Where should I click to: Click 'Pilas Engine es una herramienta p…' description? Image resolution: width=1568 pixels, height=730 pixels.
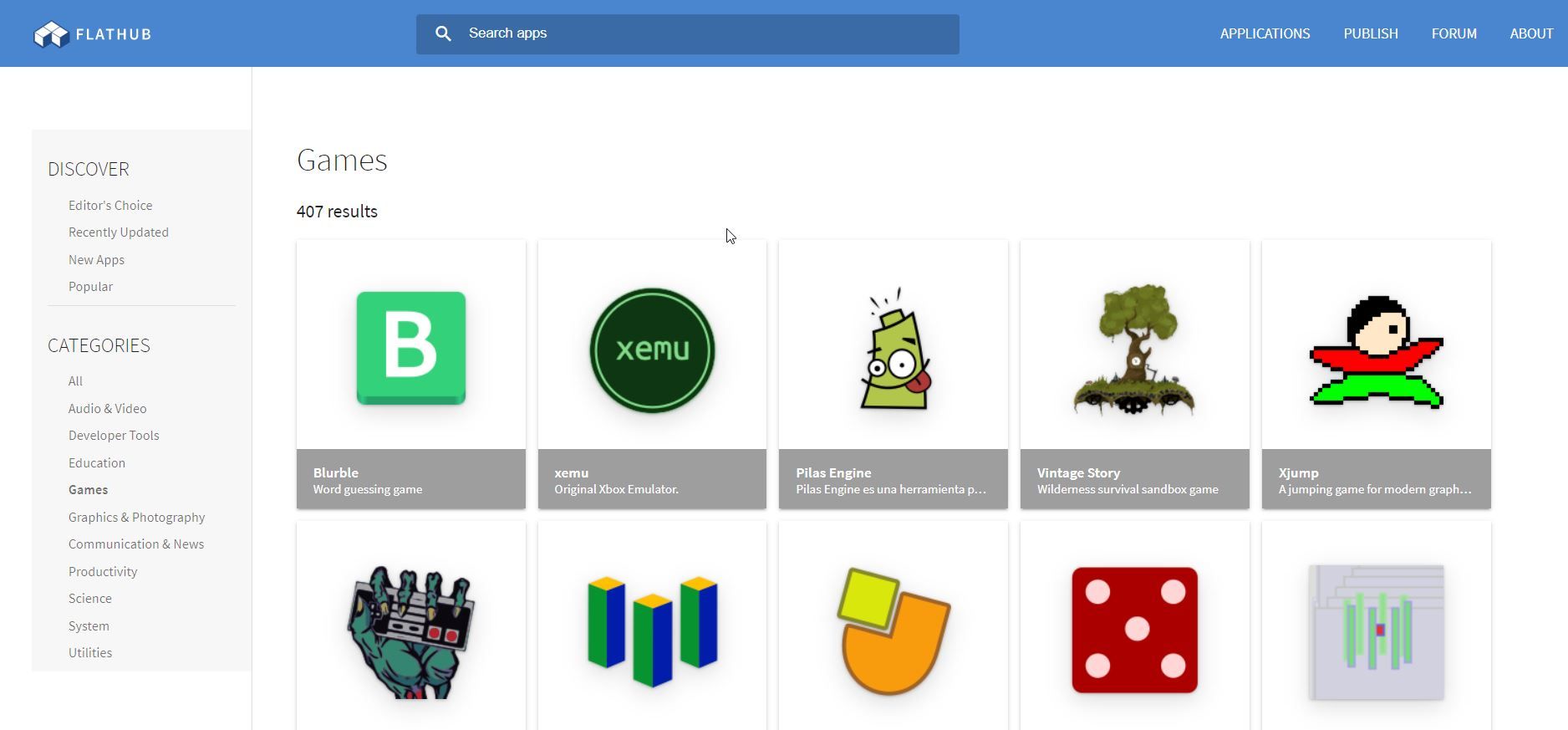pos(891,489)
